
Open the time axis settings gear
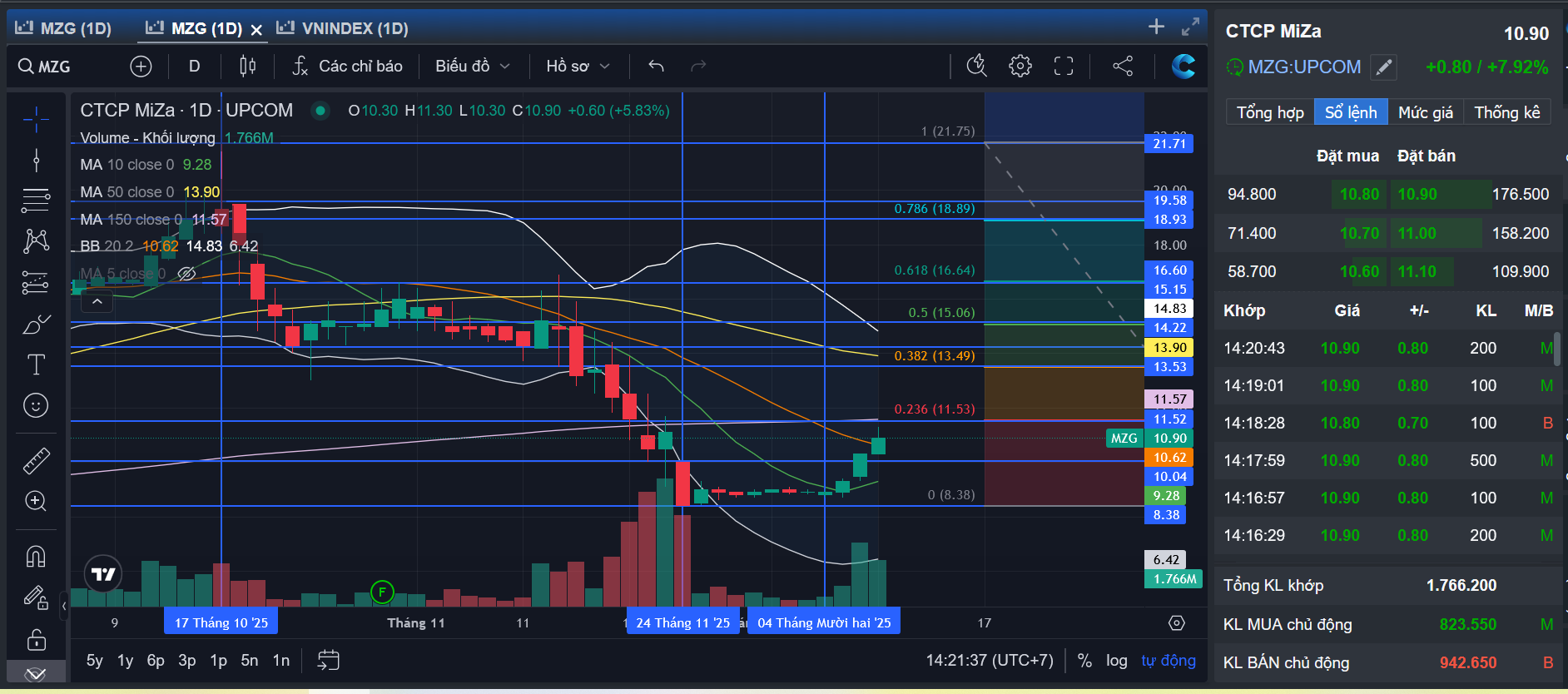pos(1176,622)
